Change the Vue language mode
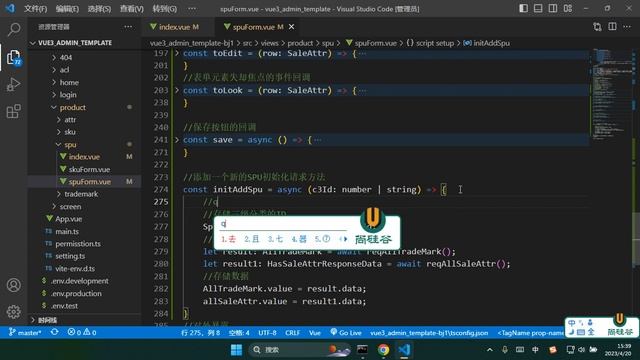 (x=315, y=333)
